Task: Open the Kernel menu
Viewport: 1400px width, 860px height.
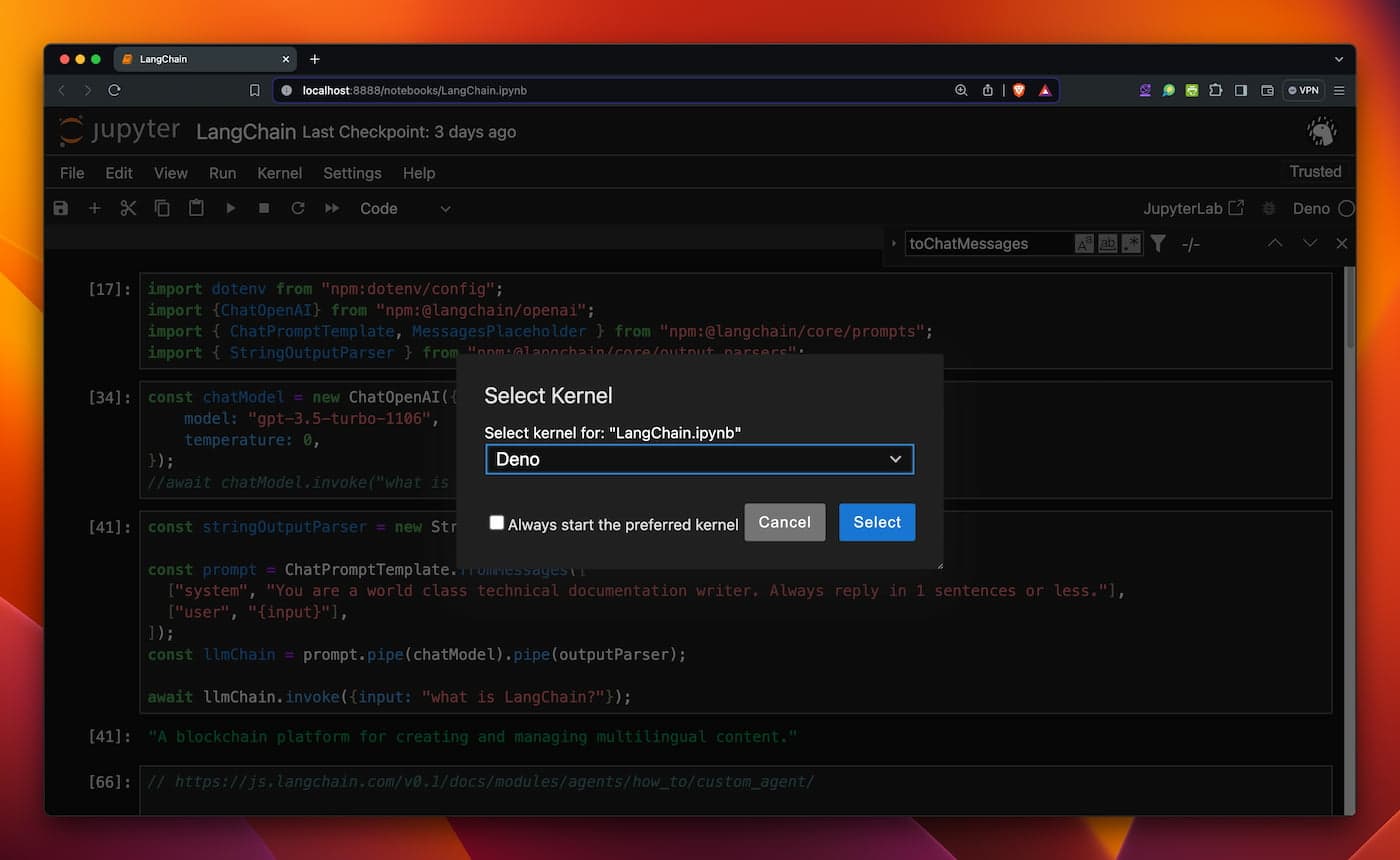Action: (280, 173)
